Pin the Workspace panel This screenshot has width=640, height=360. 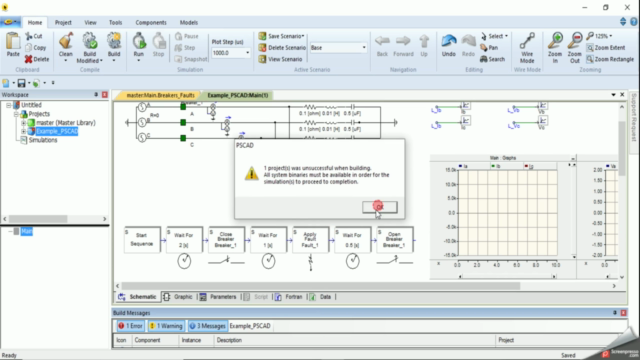pyautogui.click(x=96, y=95)
